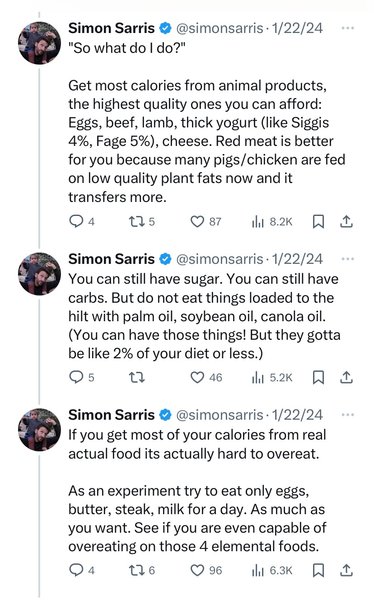Share the tweet with 8.2K views
This screenshot has height=600, width=374.
coord(346,221)
